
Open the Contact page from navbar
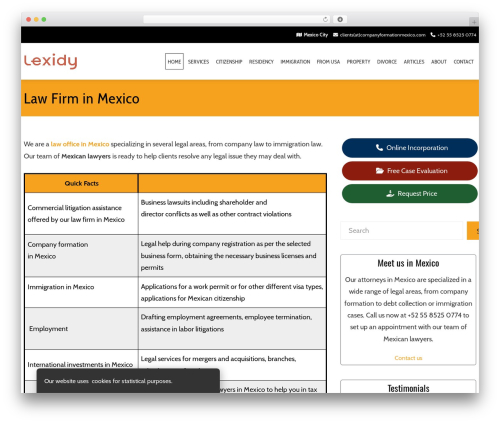tap(463, 62)
